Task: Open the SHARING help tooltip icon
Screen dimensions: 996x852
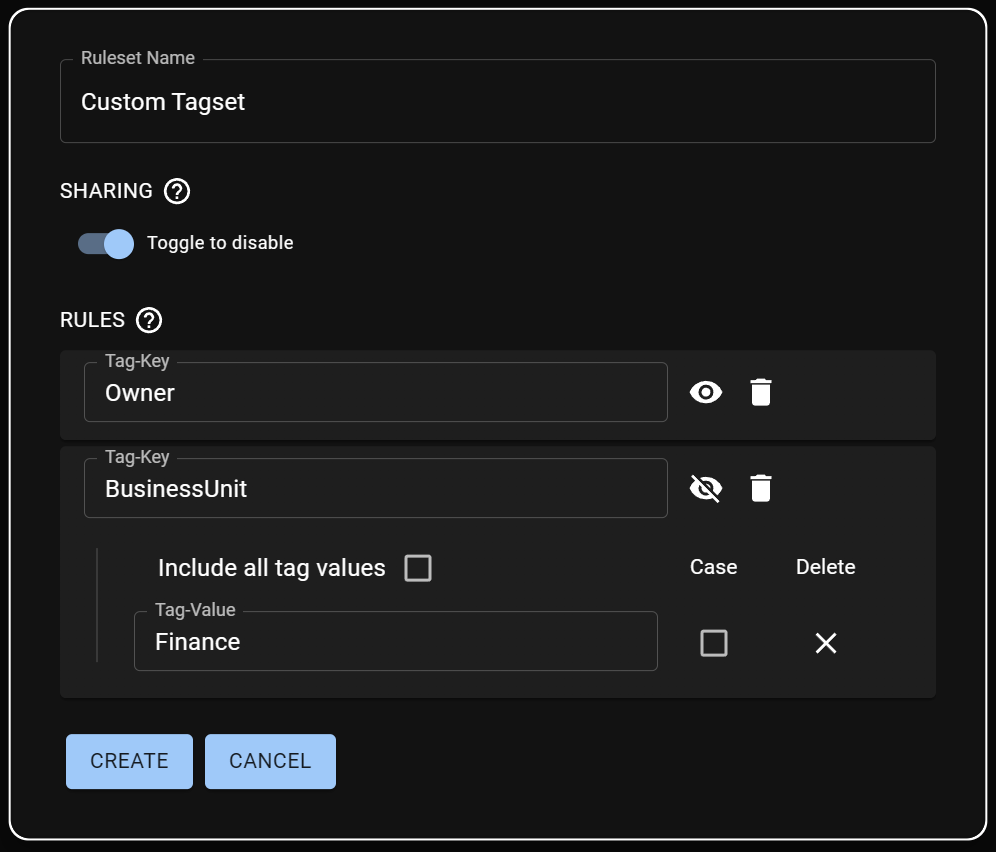Action: point(177,191)
